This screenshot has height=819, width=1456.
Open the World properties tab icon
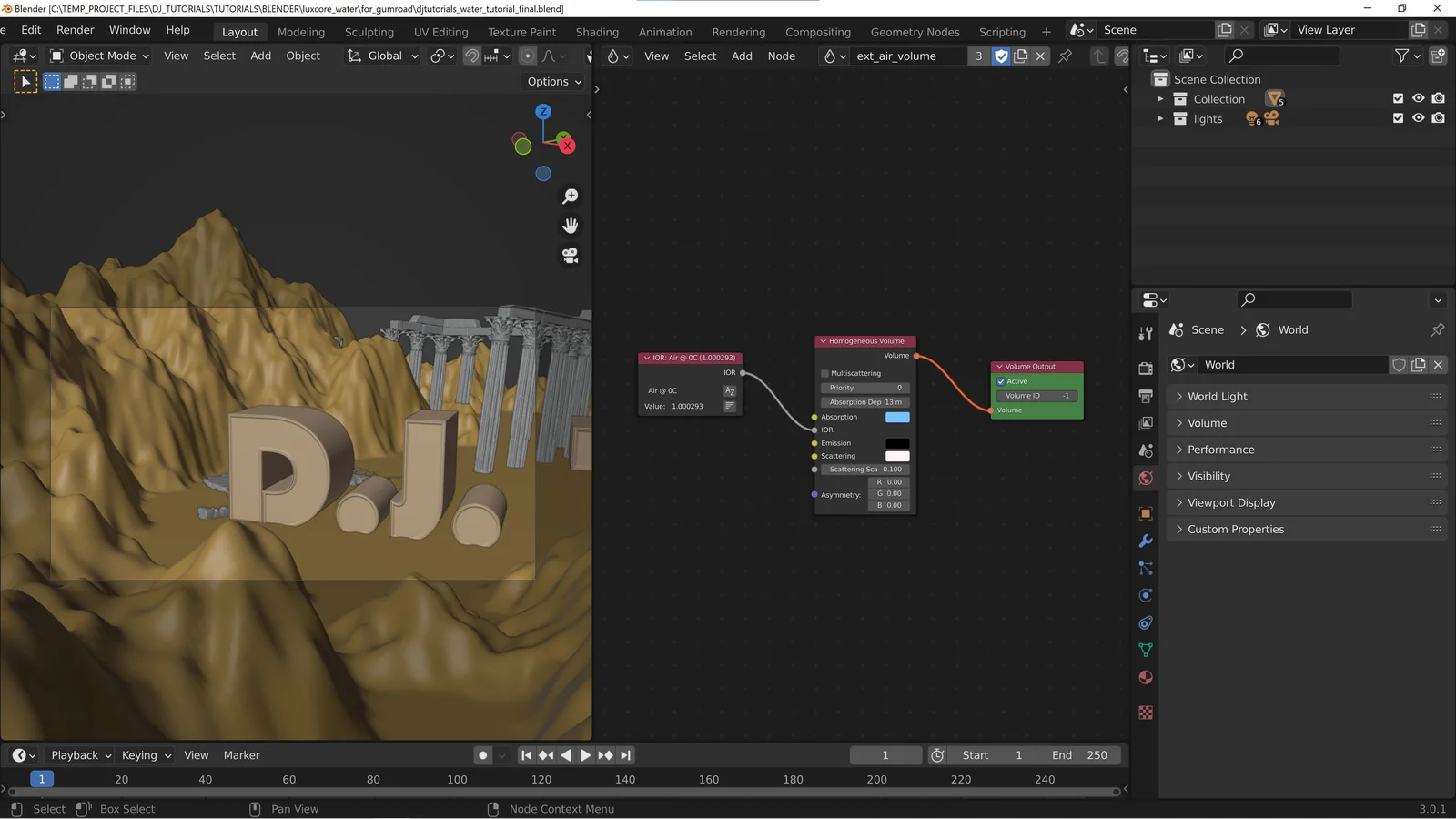[x=1146, y=479]
